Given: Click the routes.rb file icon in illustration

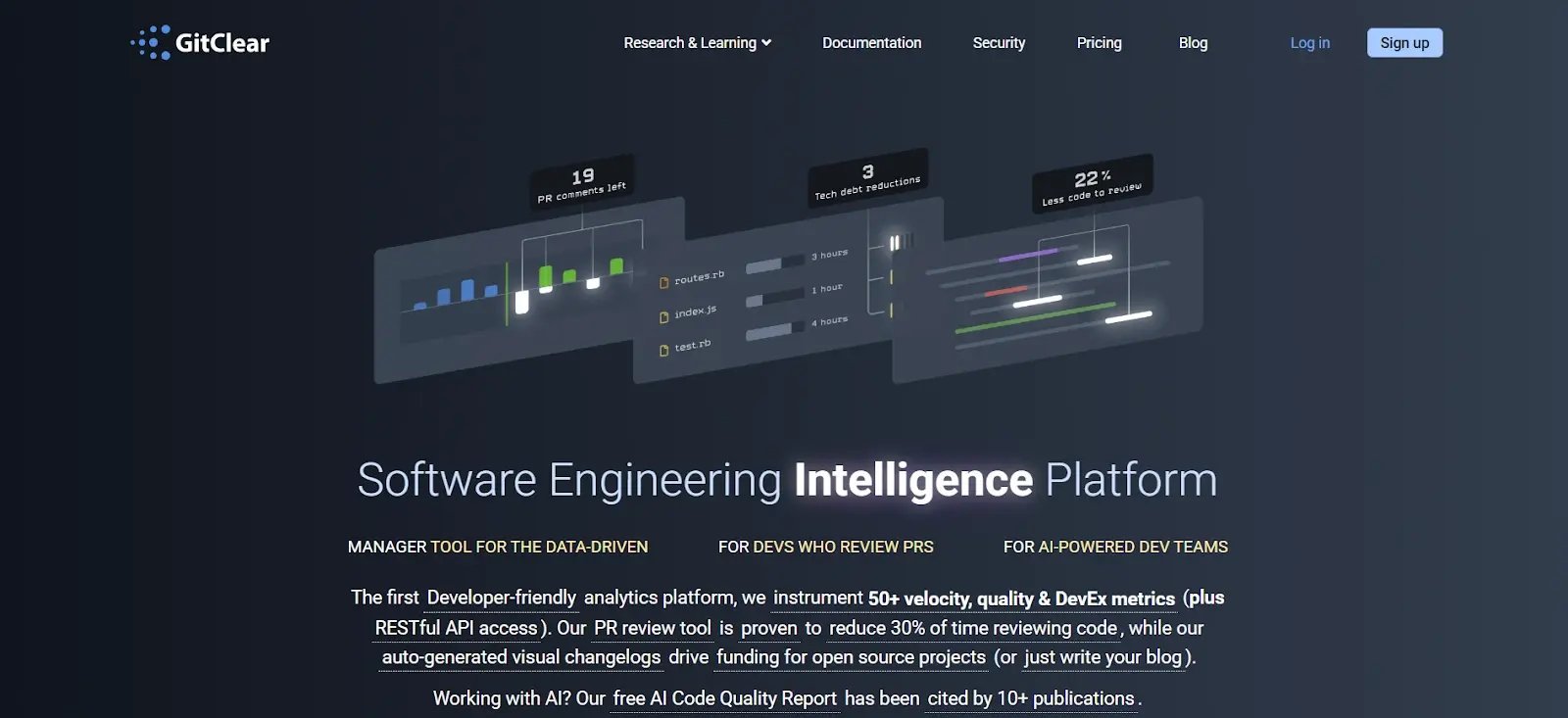Looking at the screenshot, I should click(x=664, y=283).
